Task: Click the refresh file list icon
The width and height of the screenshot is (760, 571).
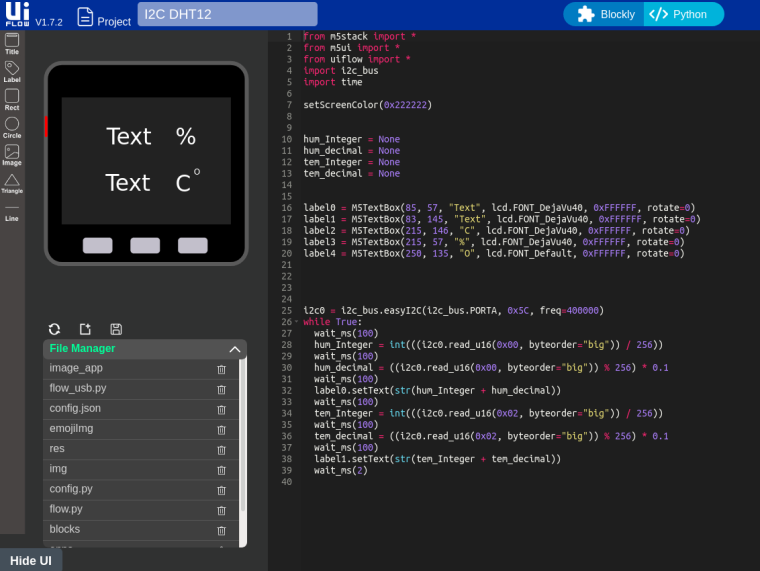Action: pos(54,329)
